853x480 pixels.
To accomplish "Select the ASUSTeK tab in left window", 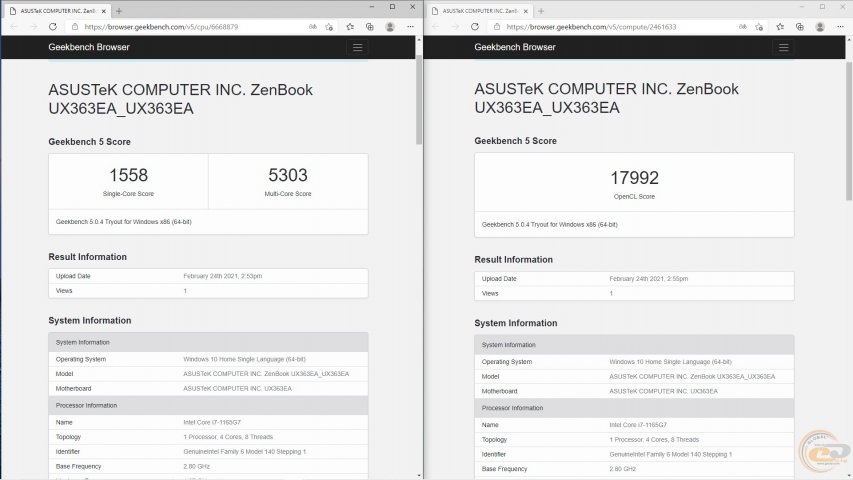I will click(57, 11).
